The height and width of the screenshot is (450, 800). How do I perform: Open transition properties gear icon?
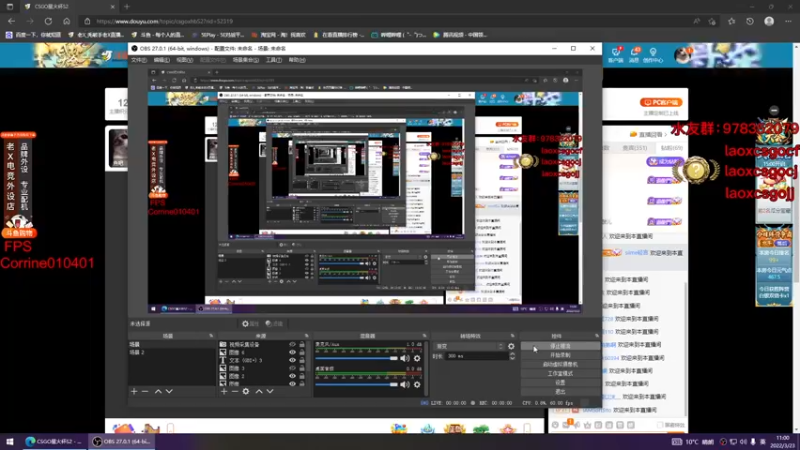(x=511, y=346)
